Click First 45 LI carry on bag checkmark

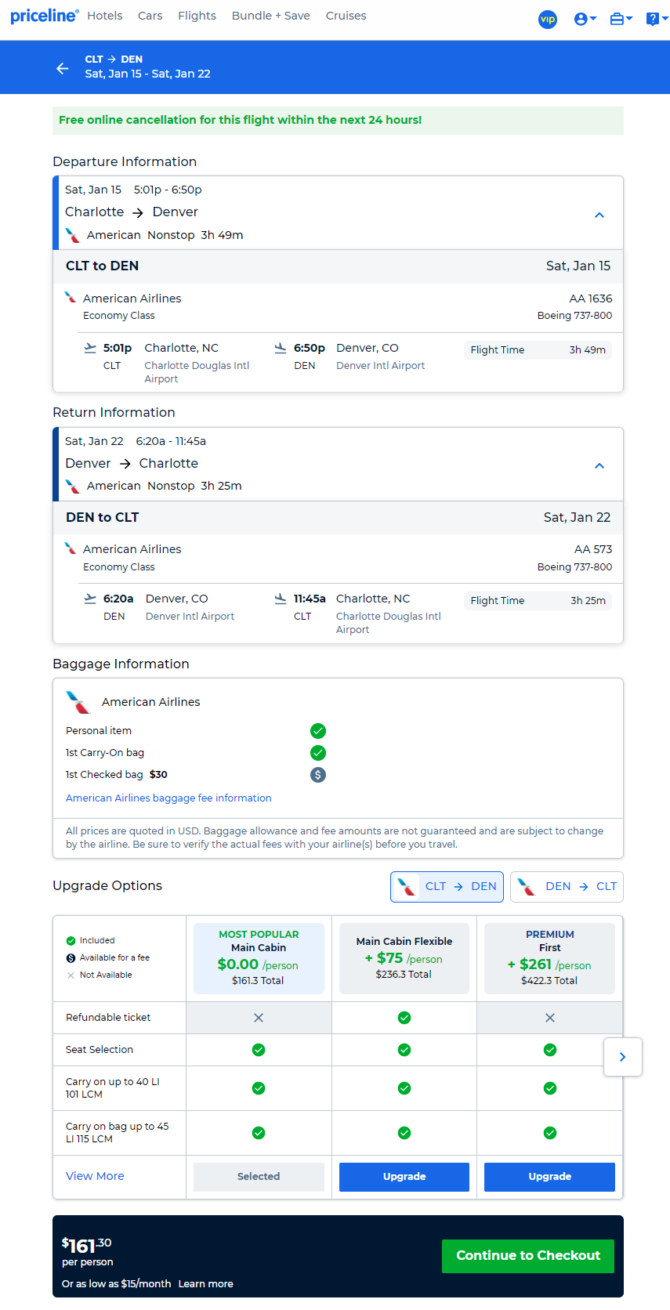[550, 1133]
